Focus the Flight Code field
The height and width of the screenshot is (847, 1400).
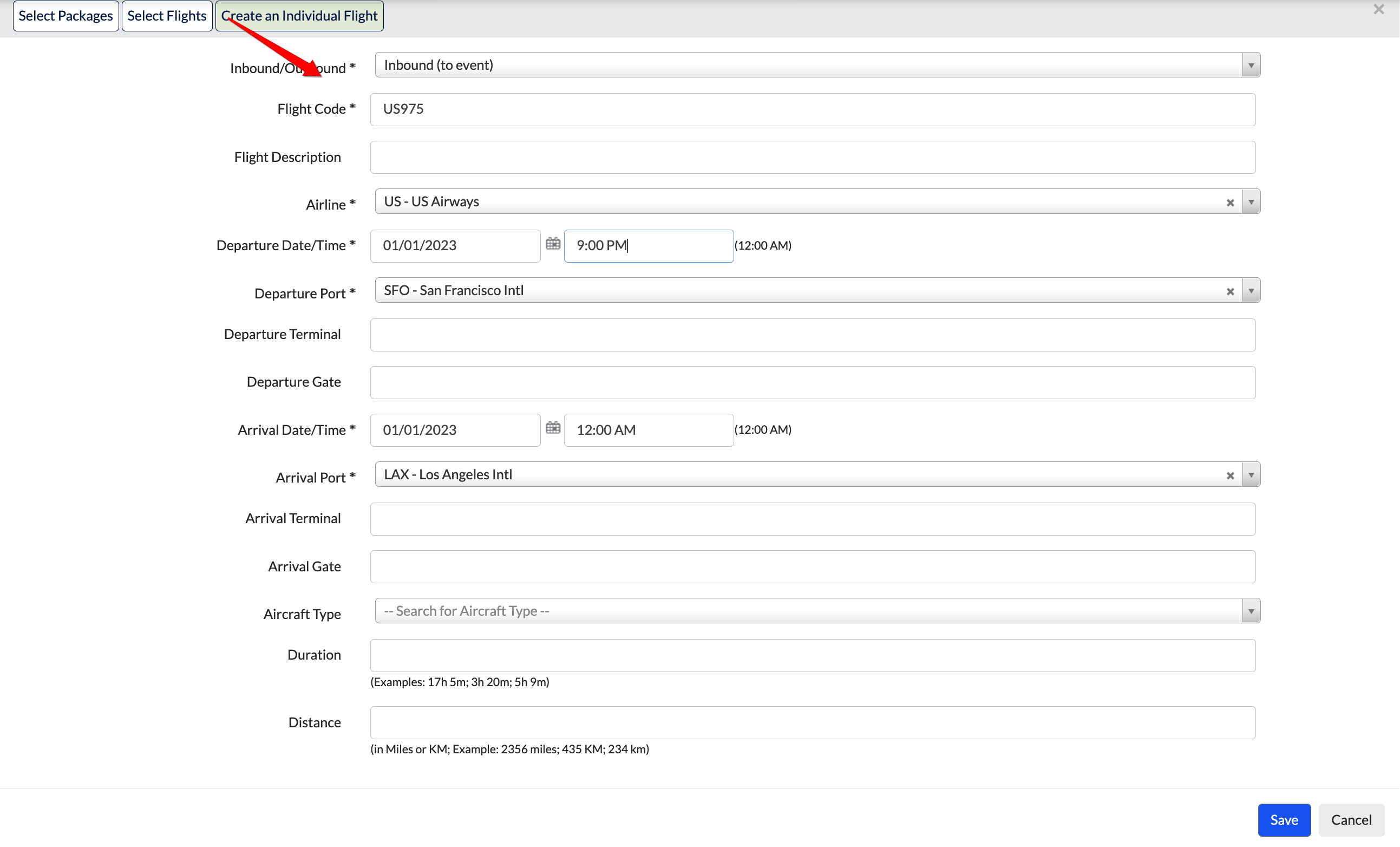pyautogui.click(x=813, y=109)
